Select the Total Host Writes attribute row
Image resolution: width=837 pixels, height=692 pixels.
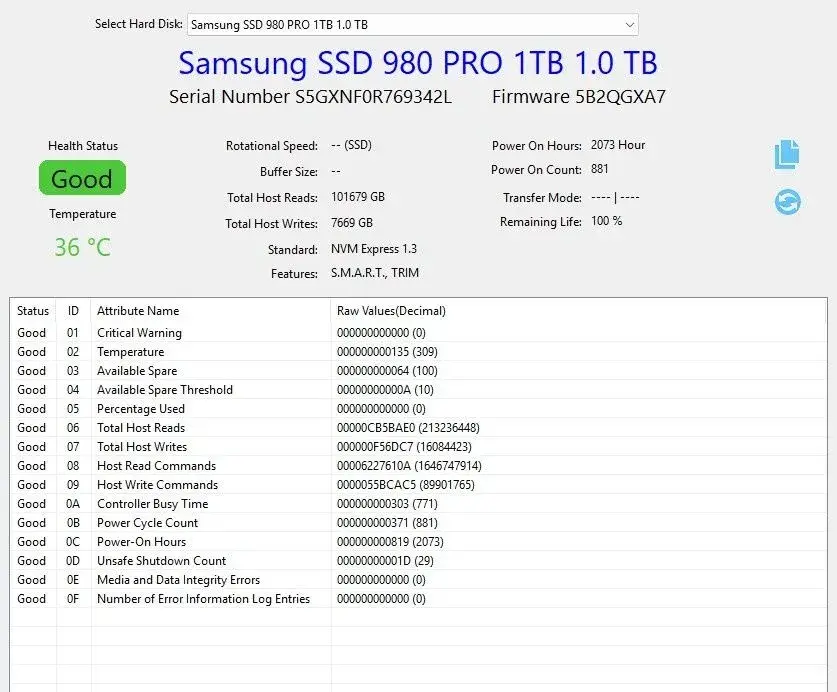point(418,447)
